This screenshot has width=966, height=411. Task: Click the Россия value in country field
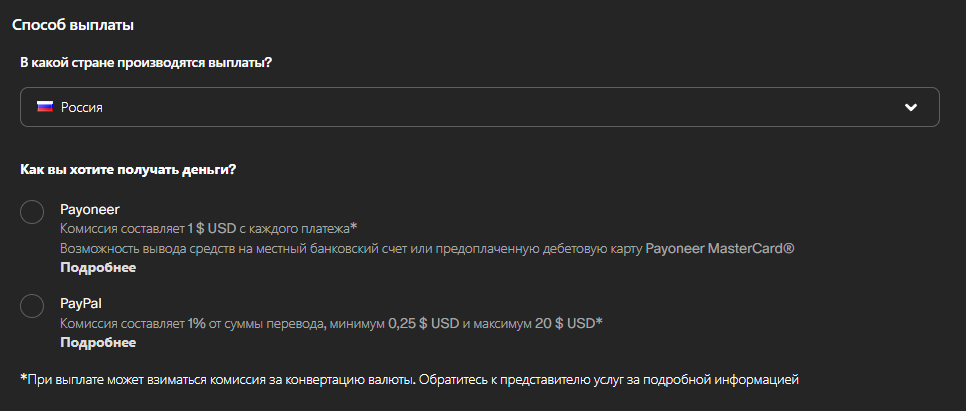pyautogui.click(x=81, y=108)
